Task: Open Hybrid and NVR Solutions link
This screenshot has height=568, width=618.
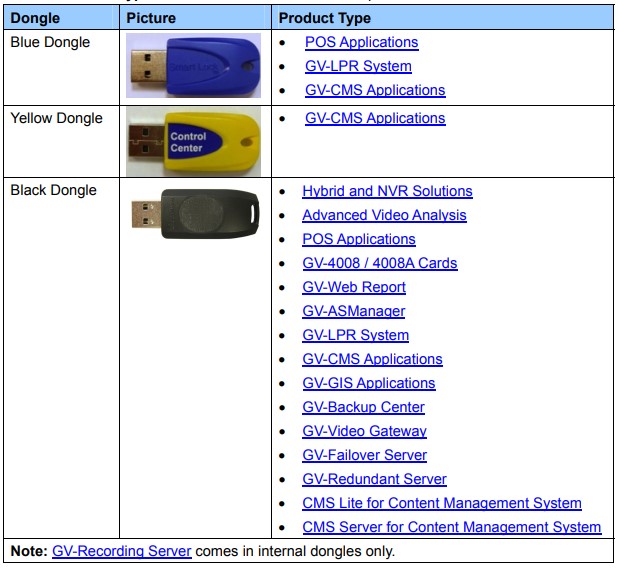Action: tap(387, 191)
